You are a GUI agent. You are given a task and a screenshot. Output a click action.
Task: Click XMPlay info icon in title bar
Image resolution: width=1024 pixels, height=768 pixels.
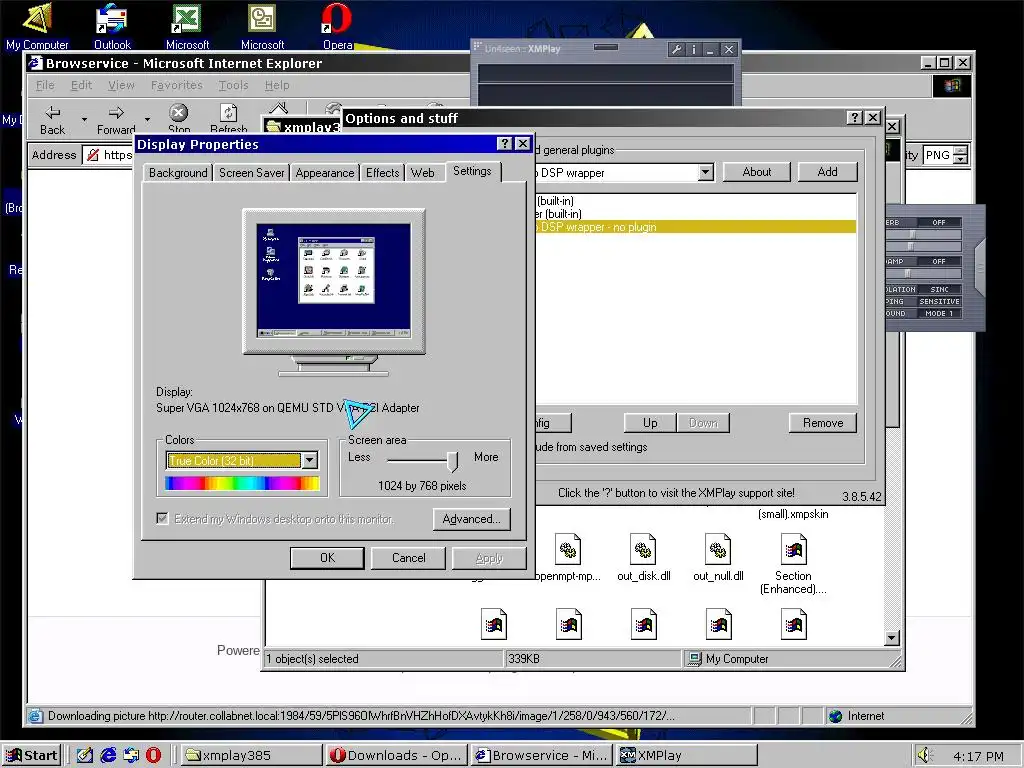pyautogui.click(x=694, y=49)
